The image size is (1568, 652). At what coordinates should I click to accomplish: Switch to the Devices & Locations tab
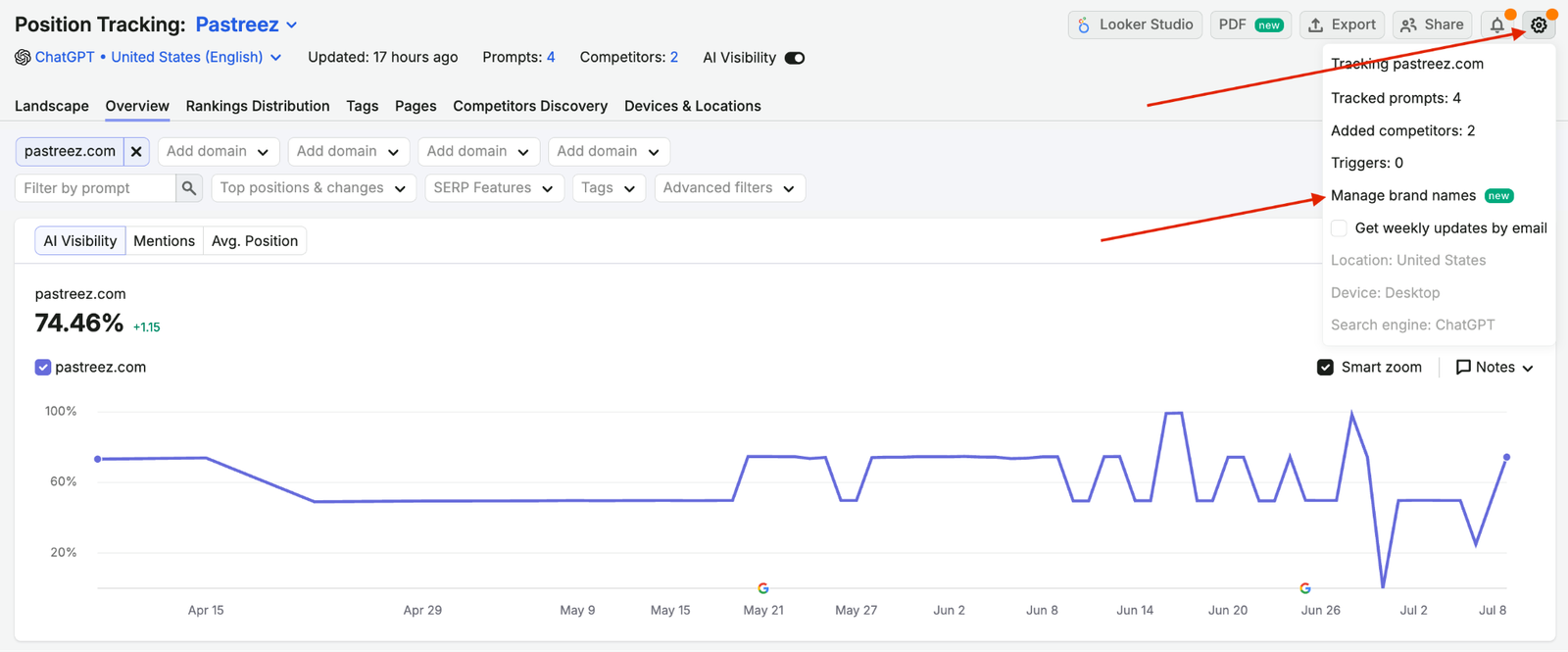click(693, 106)
